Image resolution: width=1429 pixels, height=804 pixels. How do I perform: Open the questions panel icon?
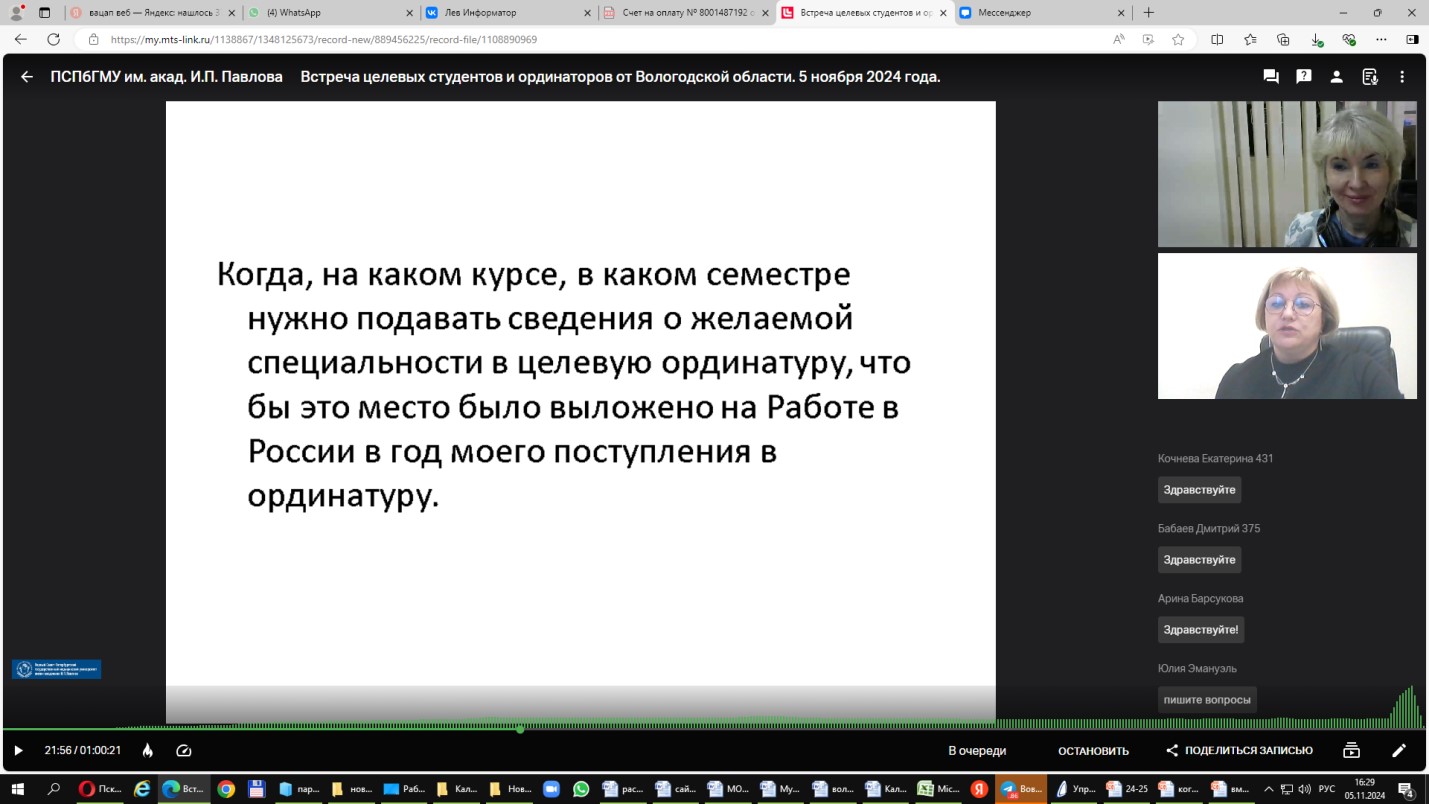tap(1304, 77)
